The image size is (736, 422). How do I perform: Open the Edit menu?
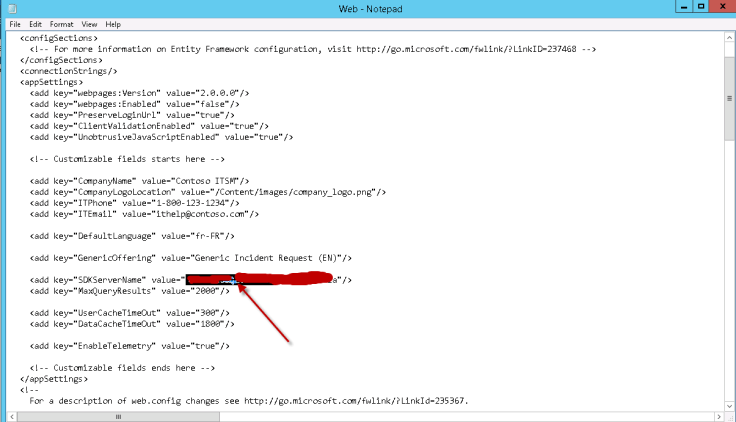click(36, 24)
